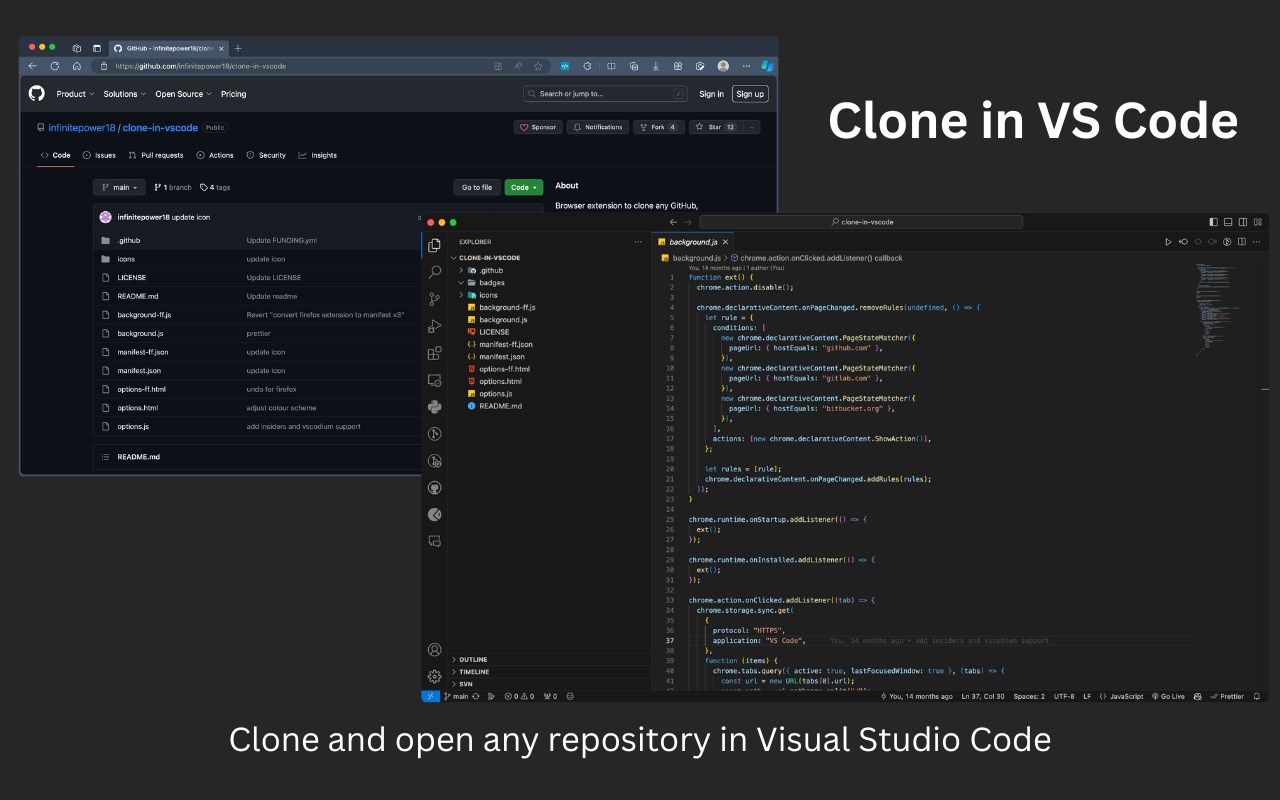Open the Open Source menu on GitHub
Screen dimensions: 1280x800
point(182,94)
